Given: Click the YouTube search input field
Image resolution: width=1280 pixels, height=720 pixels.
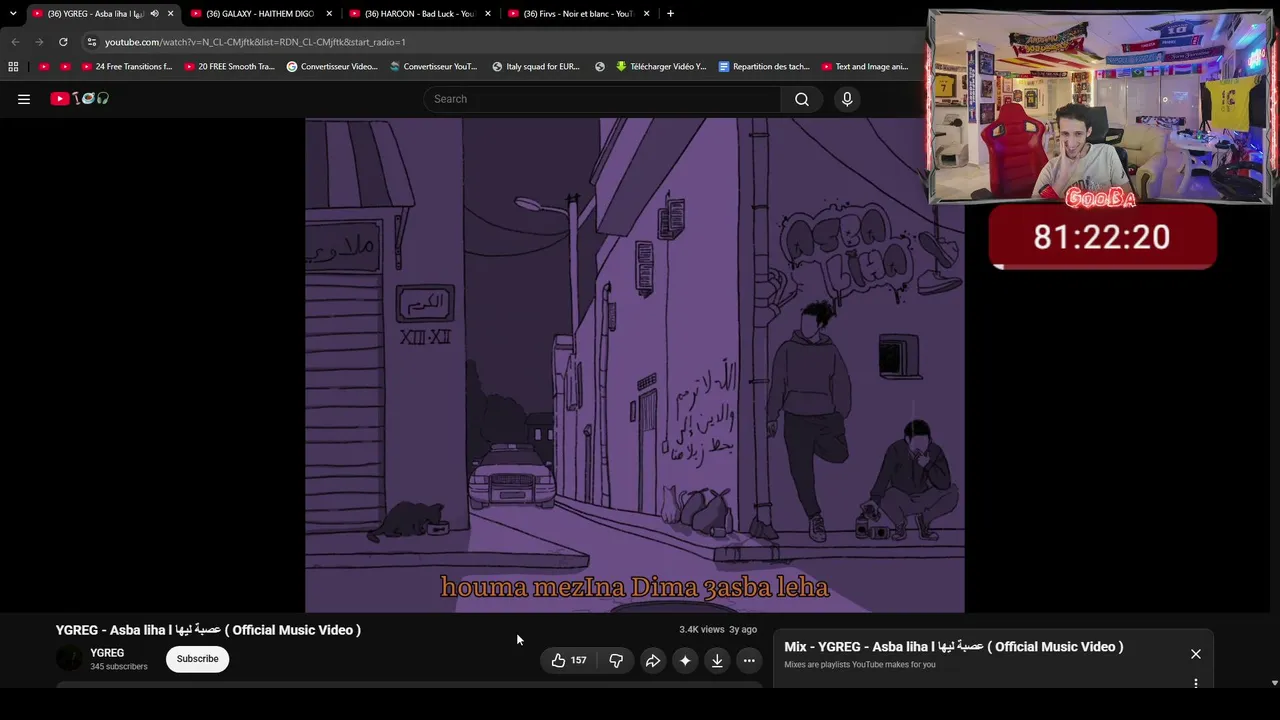Looking at the screenshot, I should click(x=603, y=99).
